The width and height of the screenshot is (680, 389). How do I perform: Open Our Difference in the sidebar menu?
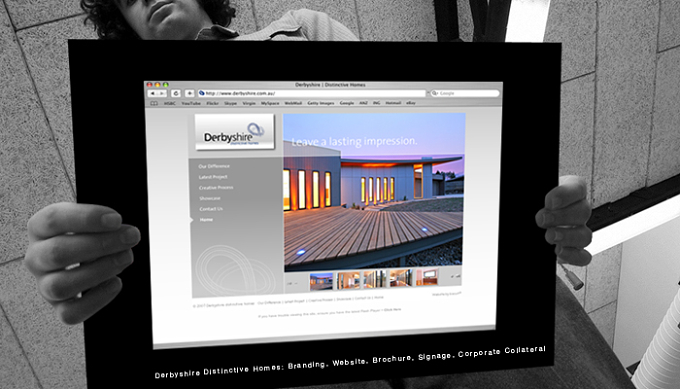(x=214, y=166)
